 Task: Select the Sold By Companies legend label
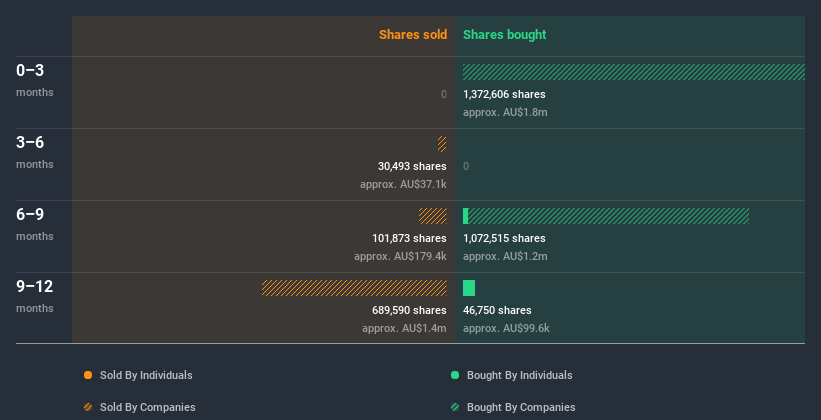click(x=148, y=407)
